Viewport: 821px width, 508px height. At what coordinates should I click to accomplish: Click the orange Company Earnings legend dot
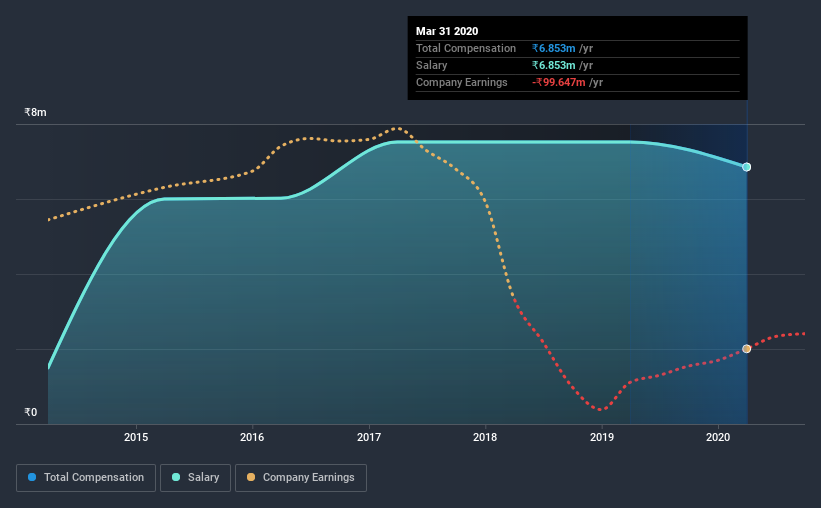(x=251, y=477)
